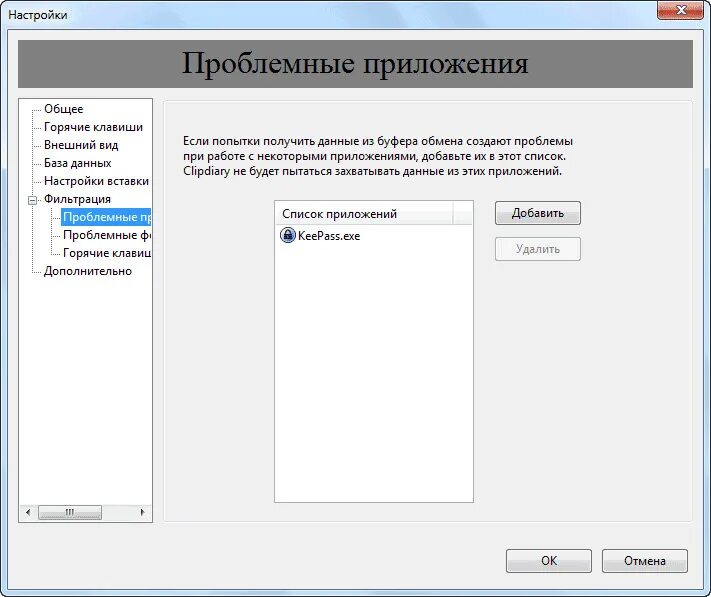Image resolution: width=711 pixels, height=597 pixels.
Task: Click the tree horizontal scrollbar thumb
Action: pos(70,512)
